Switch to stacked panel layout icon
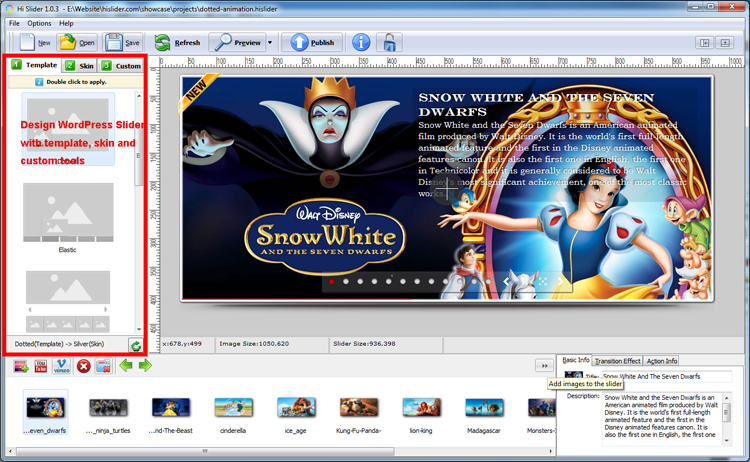750x462 pixels. (725, 43)
